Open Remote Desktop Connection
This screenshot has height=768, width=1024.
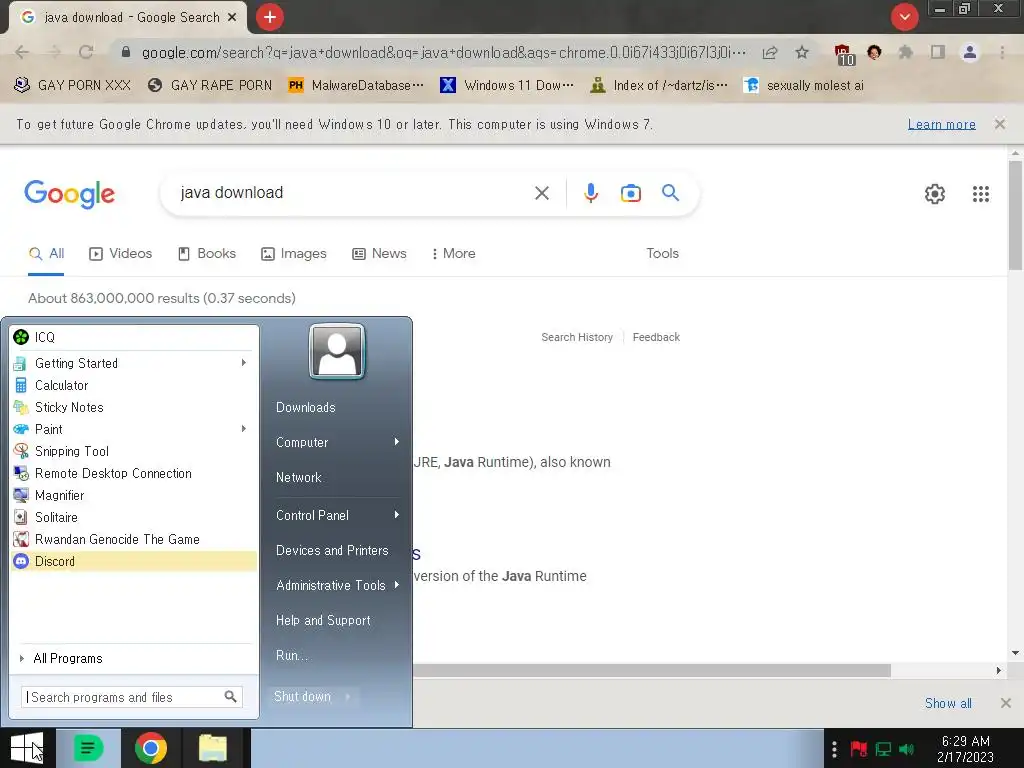pyautogui.click(x=134, y=473)
